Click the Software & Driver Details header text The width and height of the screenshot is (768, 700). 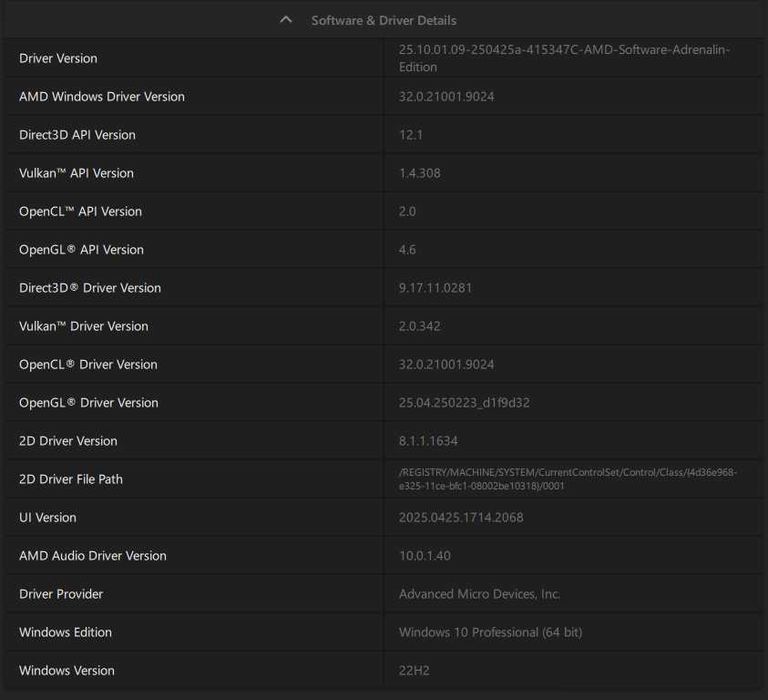[384, 21]
